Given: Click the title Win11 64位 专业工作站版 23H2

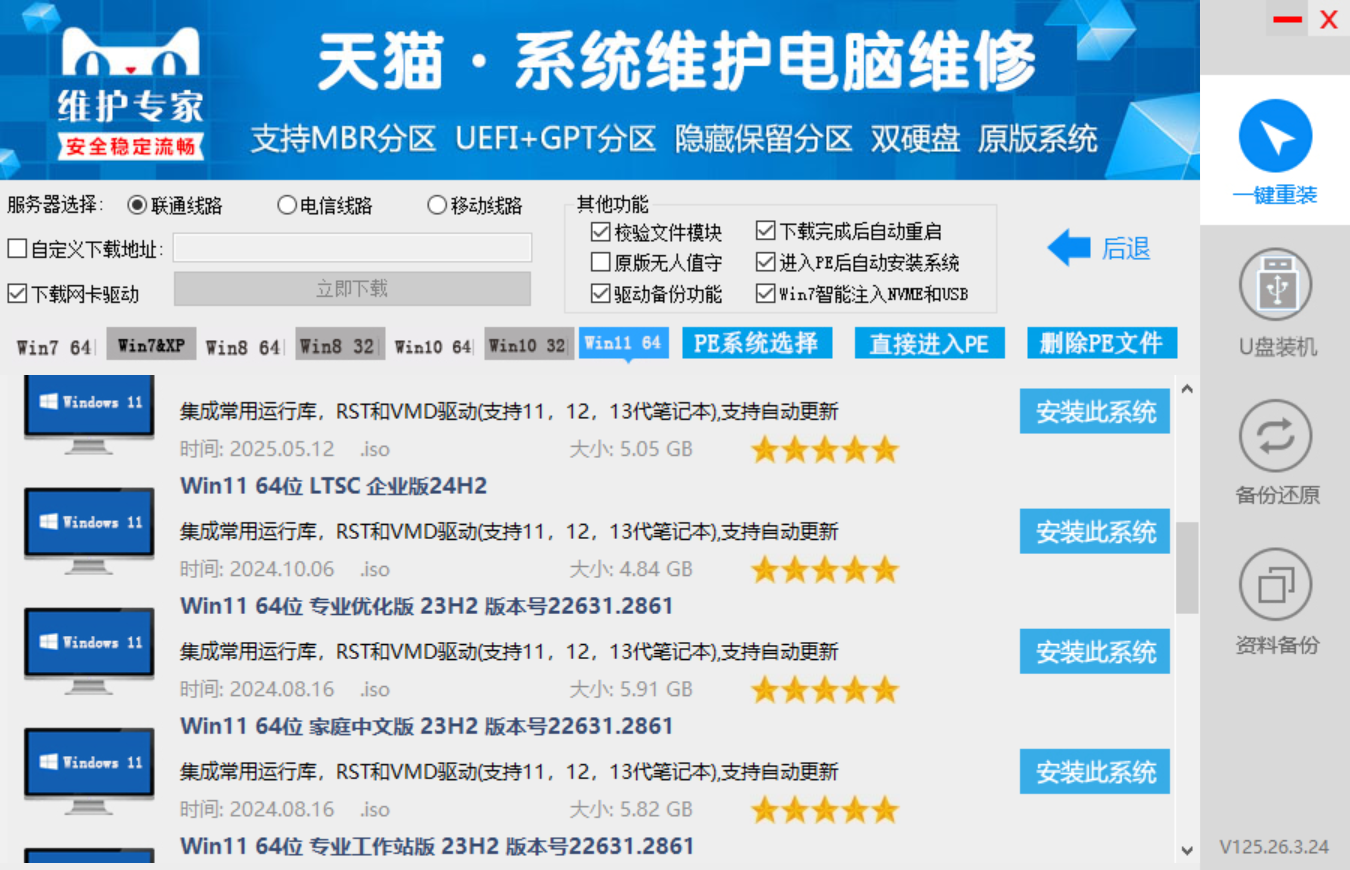Looking at the screenshot, I should tap(437, 846).
